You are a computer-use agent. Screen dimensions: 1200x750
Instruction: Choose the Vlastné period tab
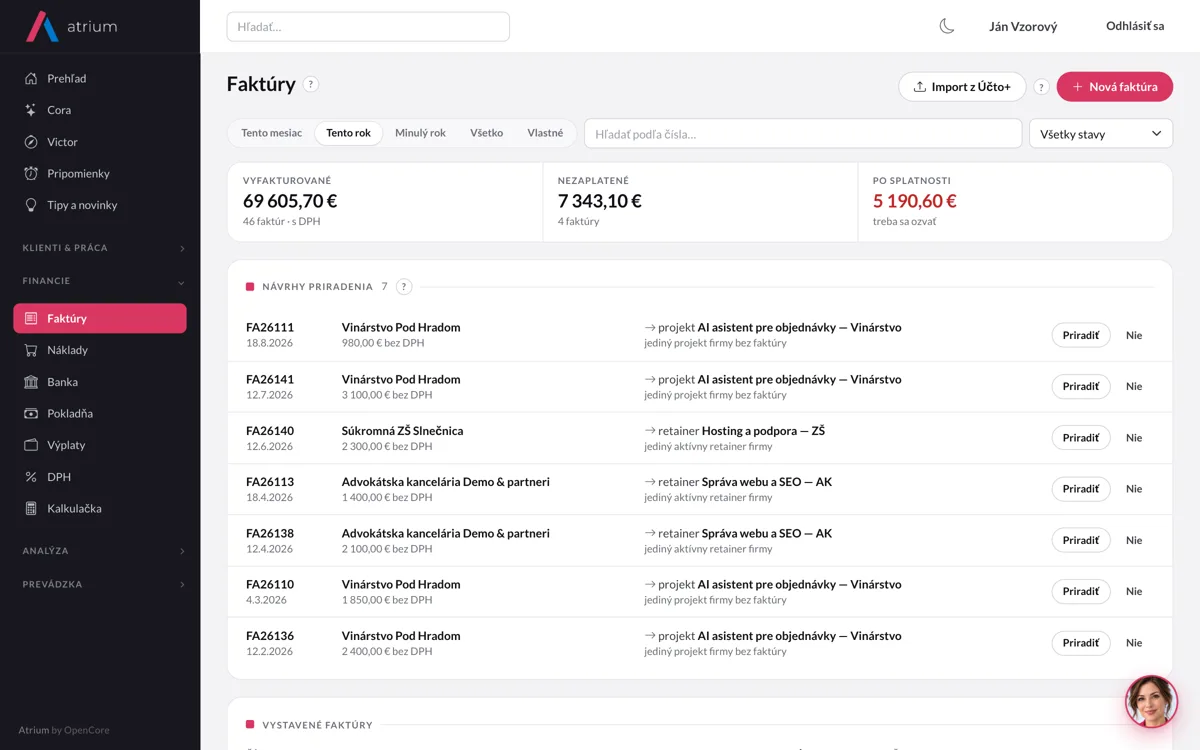click(x=545, y=133)
